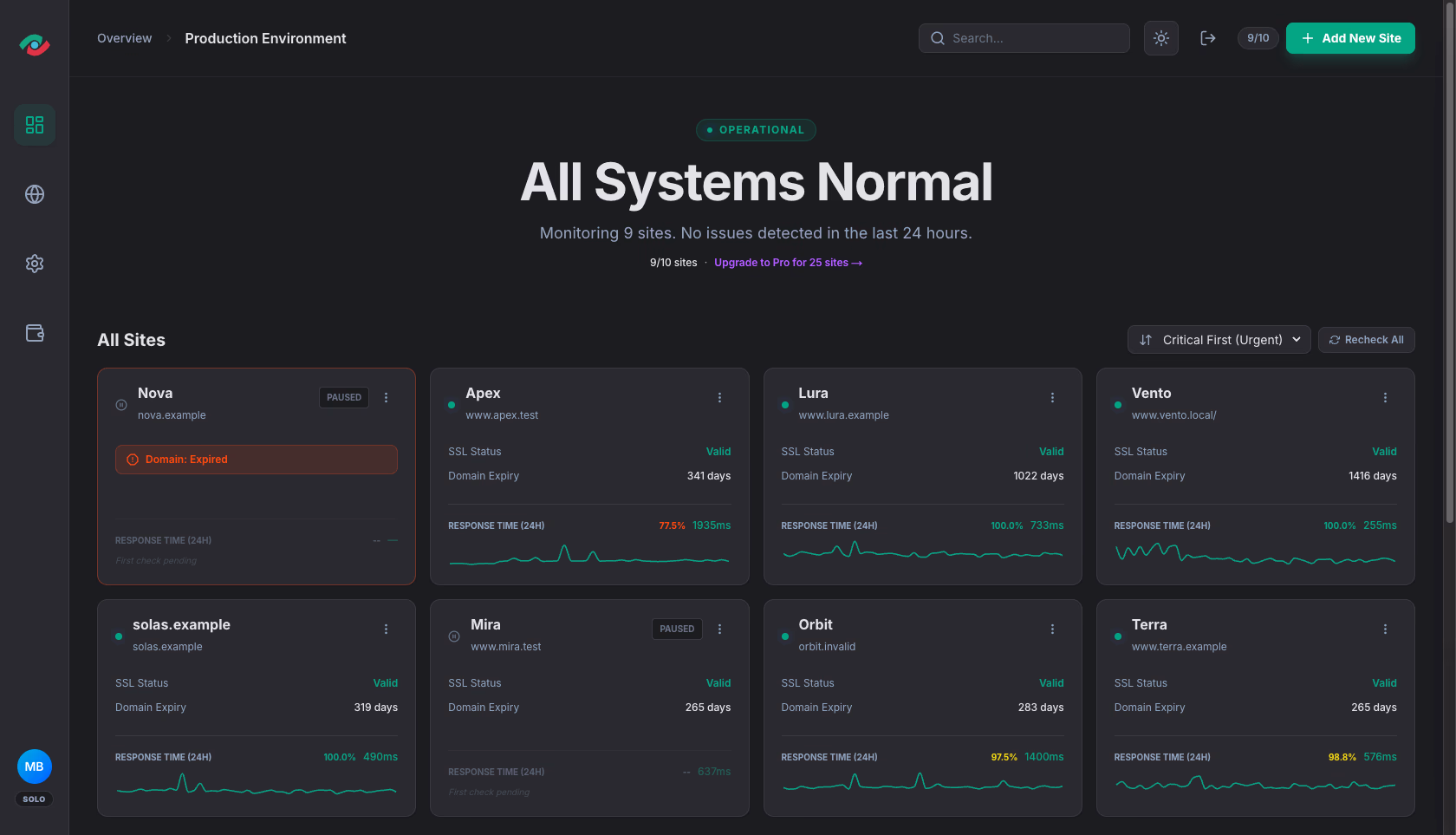The width and height of the screenshot is (1456, 835).
Task: Open the dashboard grid icon in sidebar
Action: pos(35,125)
